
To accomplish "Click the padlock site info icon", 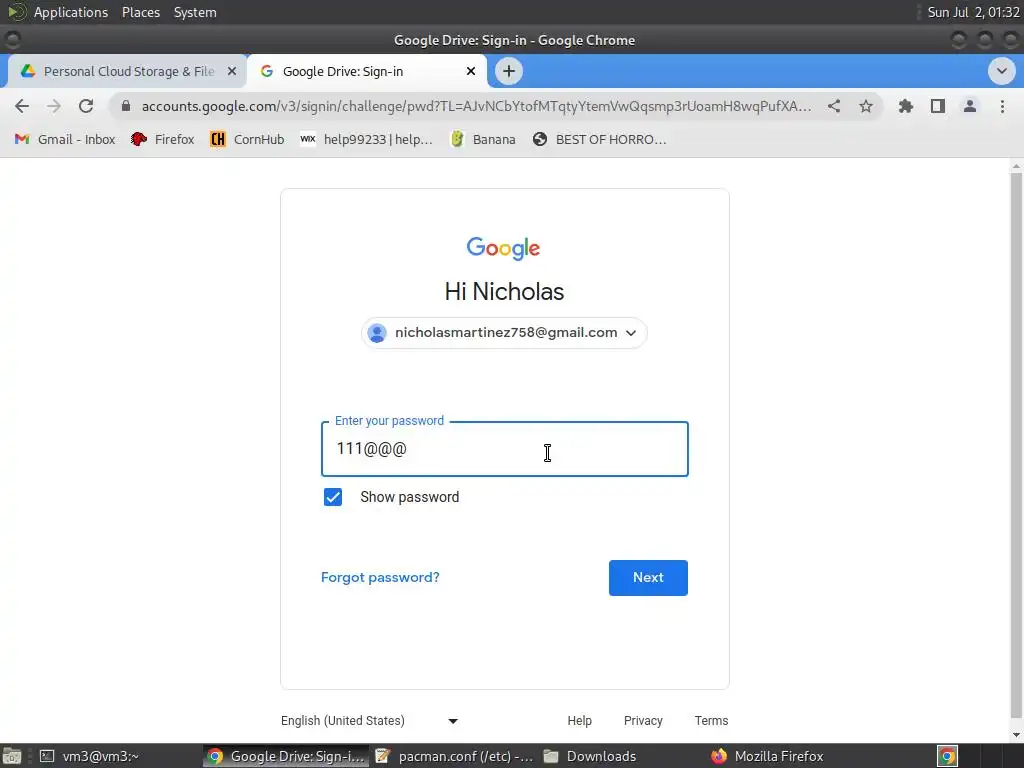I will pos(126,106).
